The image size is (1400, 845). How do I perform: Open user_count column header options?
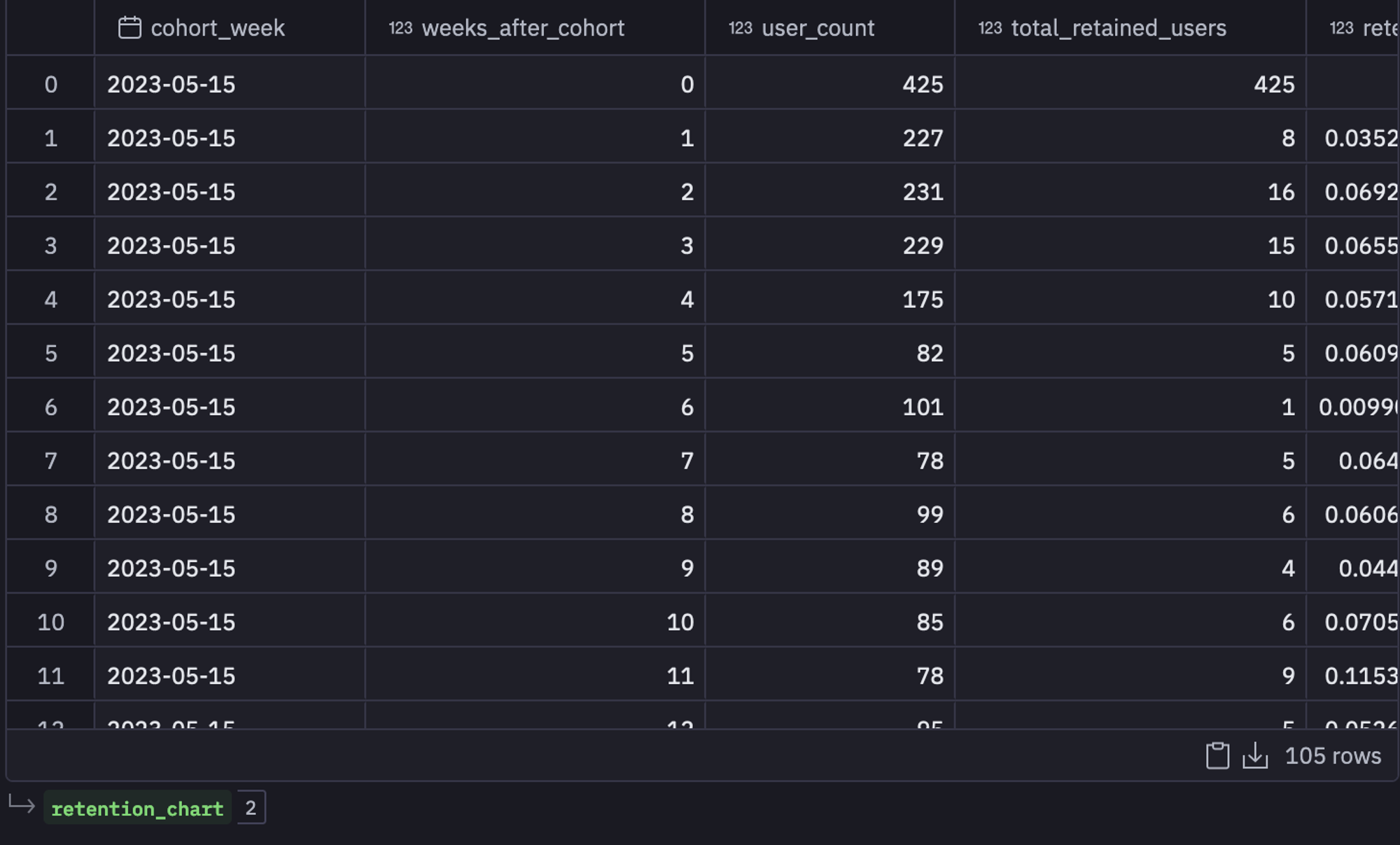(x=818, y=28)
